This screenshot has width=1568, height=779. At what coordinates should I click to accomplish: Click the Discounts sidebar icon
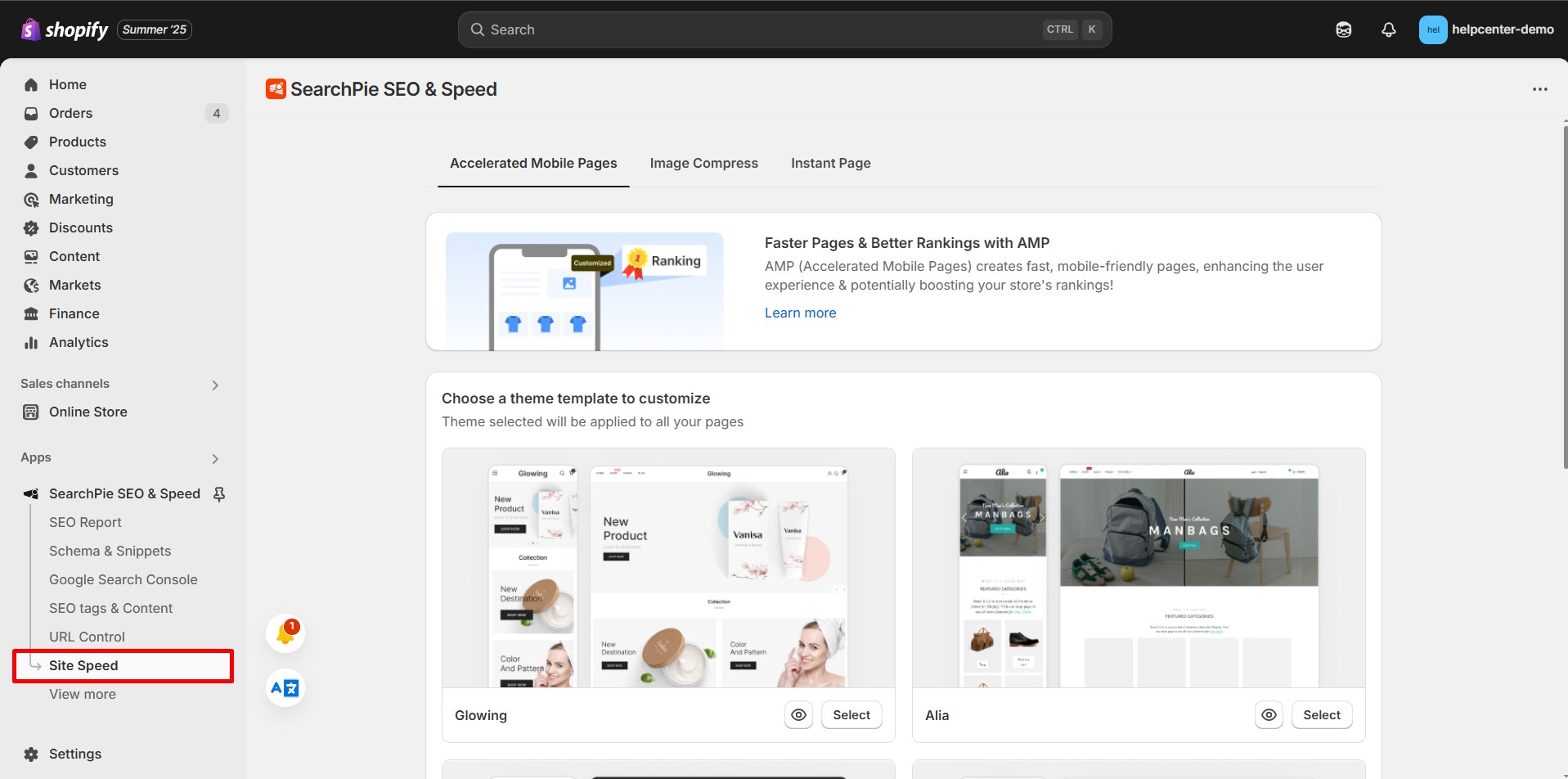[x=30, y=227]
